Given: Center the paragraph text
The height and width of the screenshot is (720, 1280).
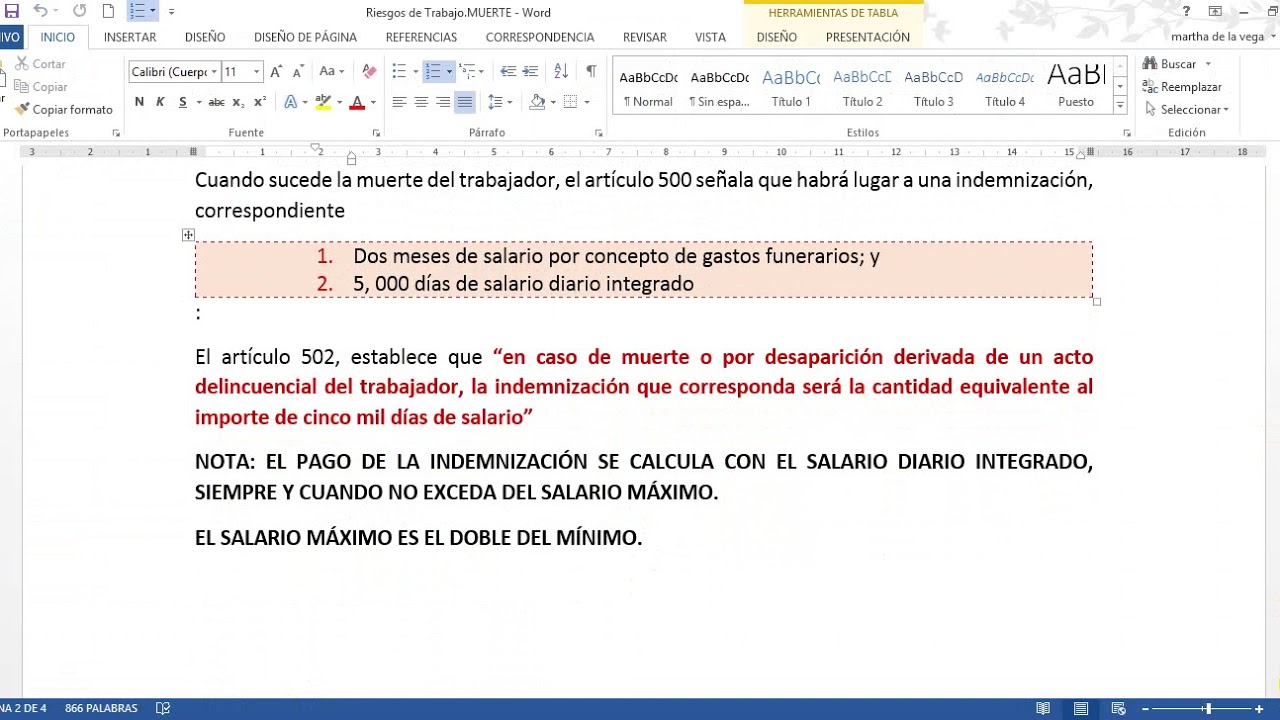Looking at the screenshot, I should pyautogui.click(x=421, y=102).
